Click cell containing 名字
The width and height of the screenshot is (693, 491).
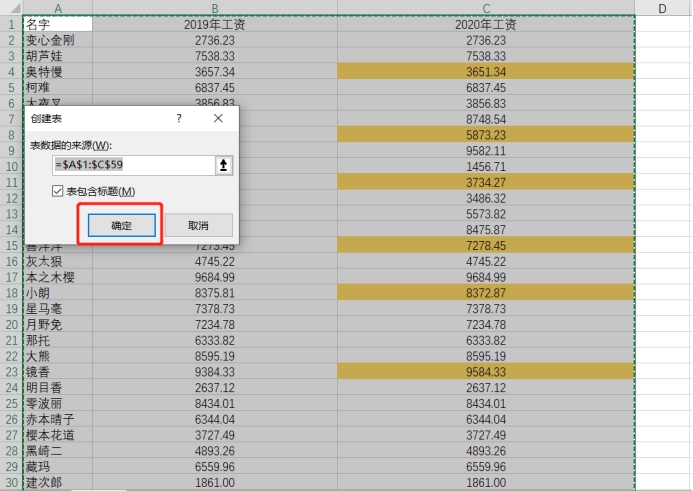coord(58,24)
